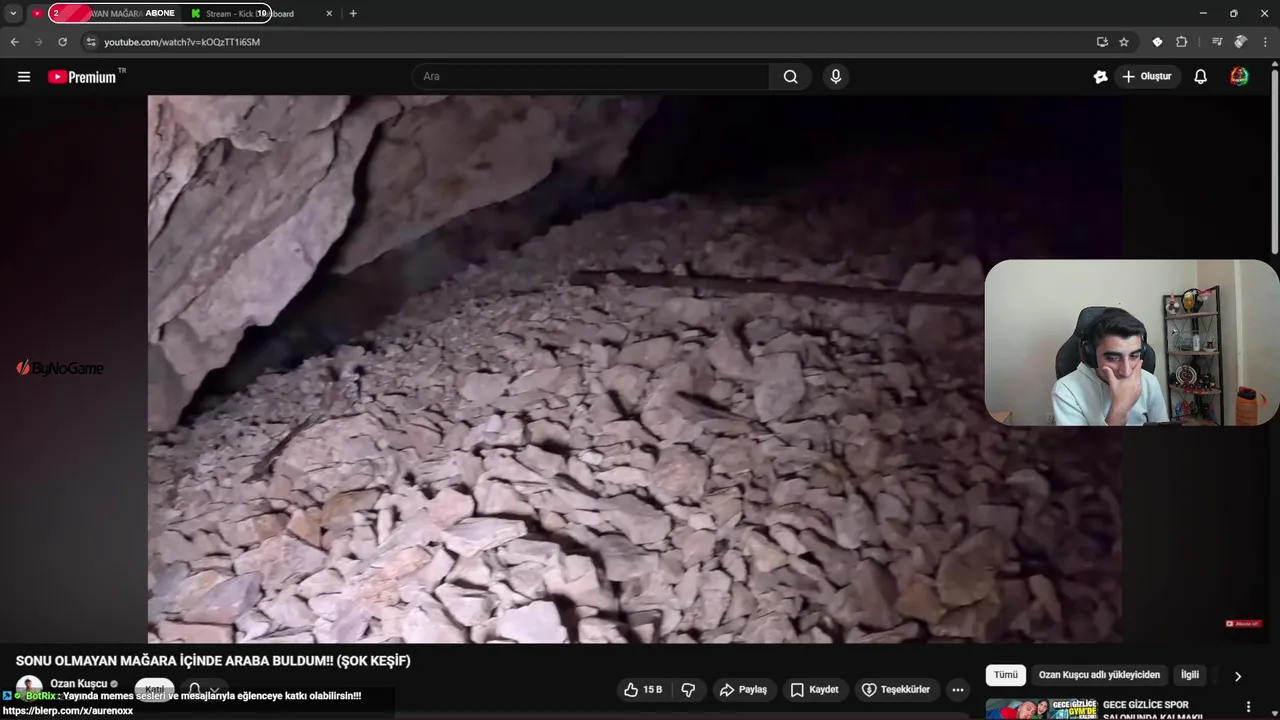
Task: Click the cave video player area
Action: coord(634,369)
